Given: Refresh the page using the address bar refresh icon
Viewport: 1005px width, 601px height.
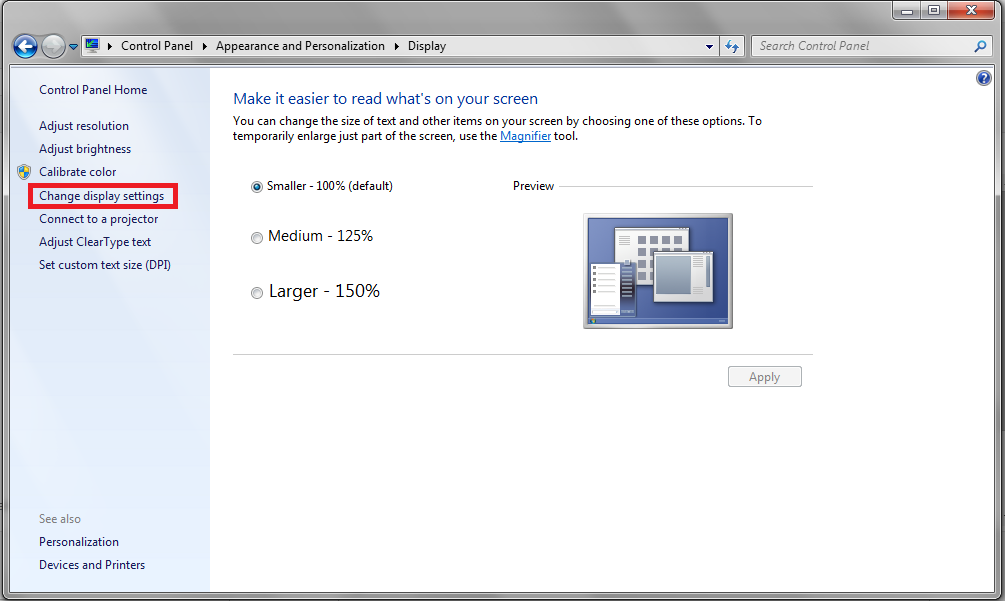Looking at the screenshot, I should click(732, 46).
